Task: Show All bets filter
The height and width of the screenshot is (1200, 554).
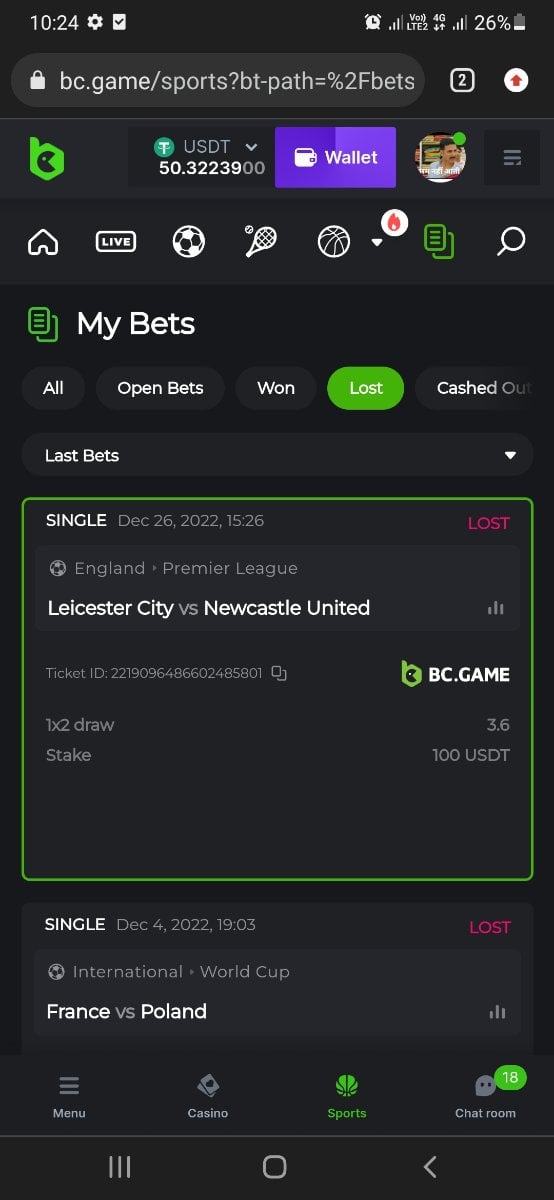Action: pos(54,388)
